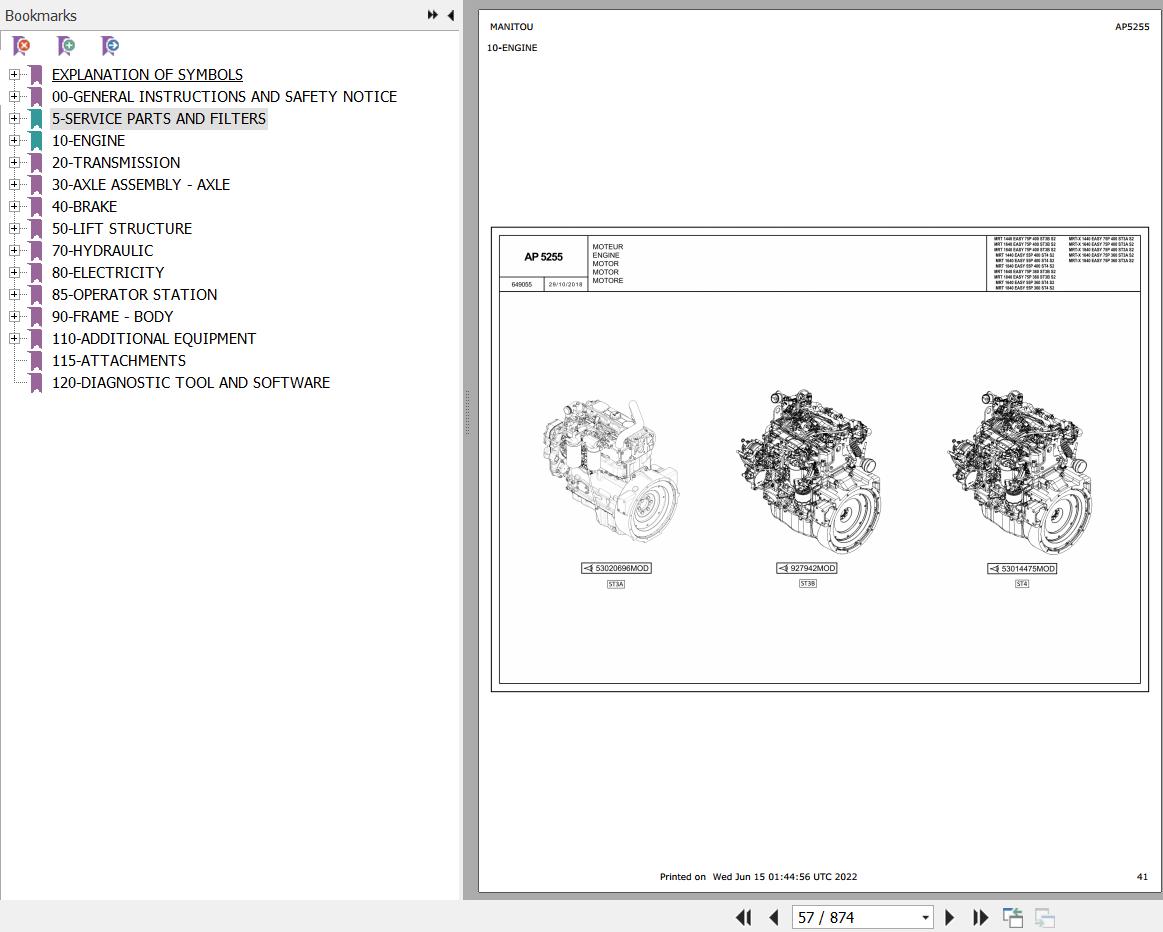Viewport: 1163px width, 932px height.
Task: Click the teal bookmark icon of 5-SERVICE PARTS
Action: (x=36, y=119)
